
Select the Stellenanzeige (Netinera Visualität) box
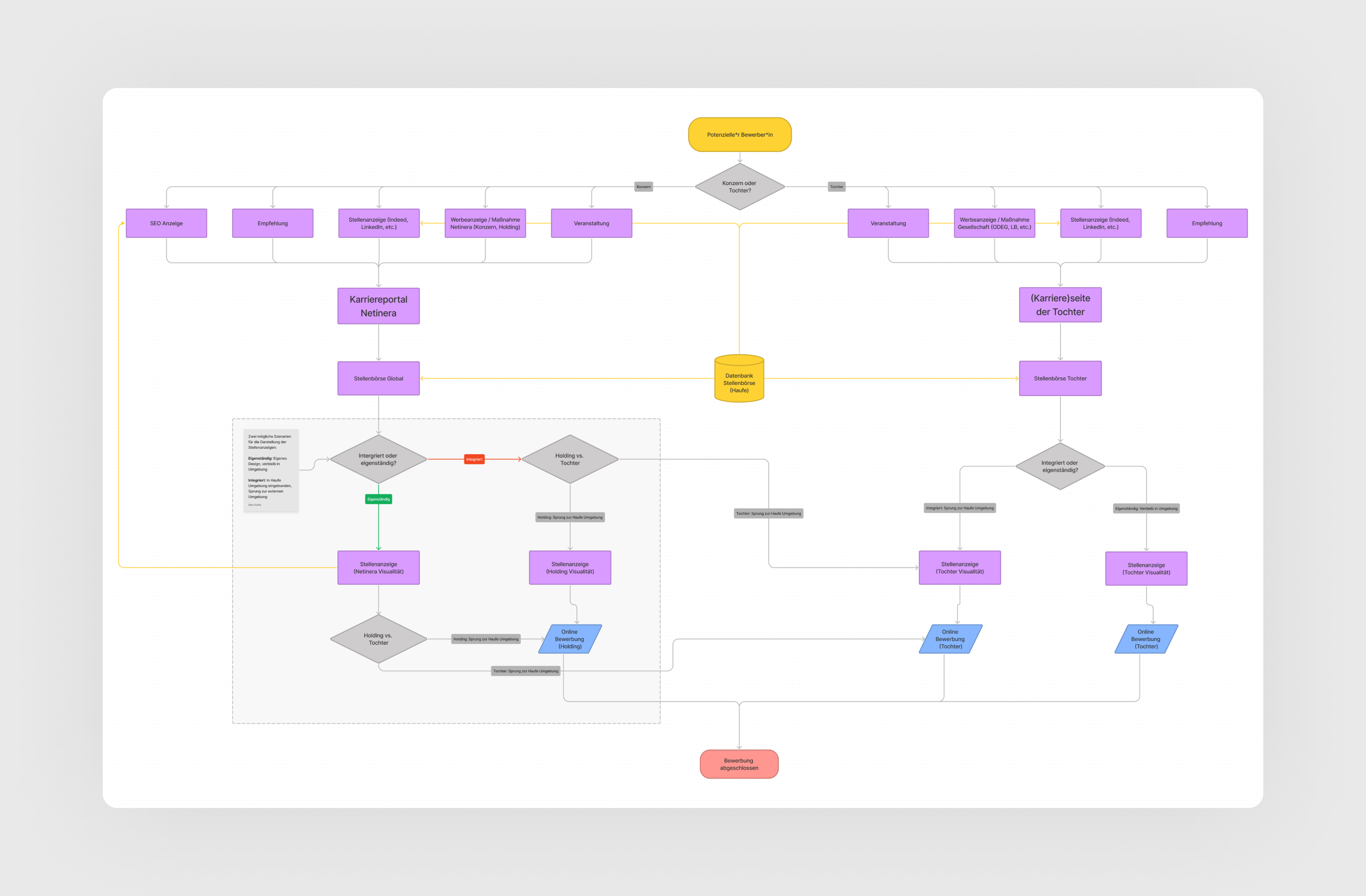coord(378,568)
